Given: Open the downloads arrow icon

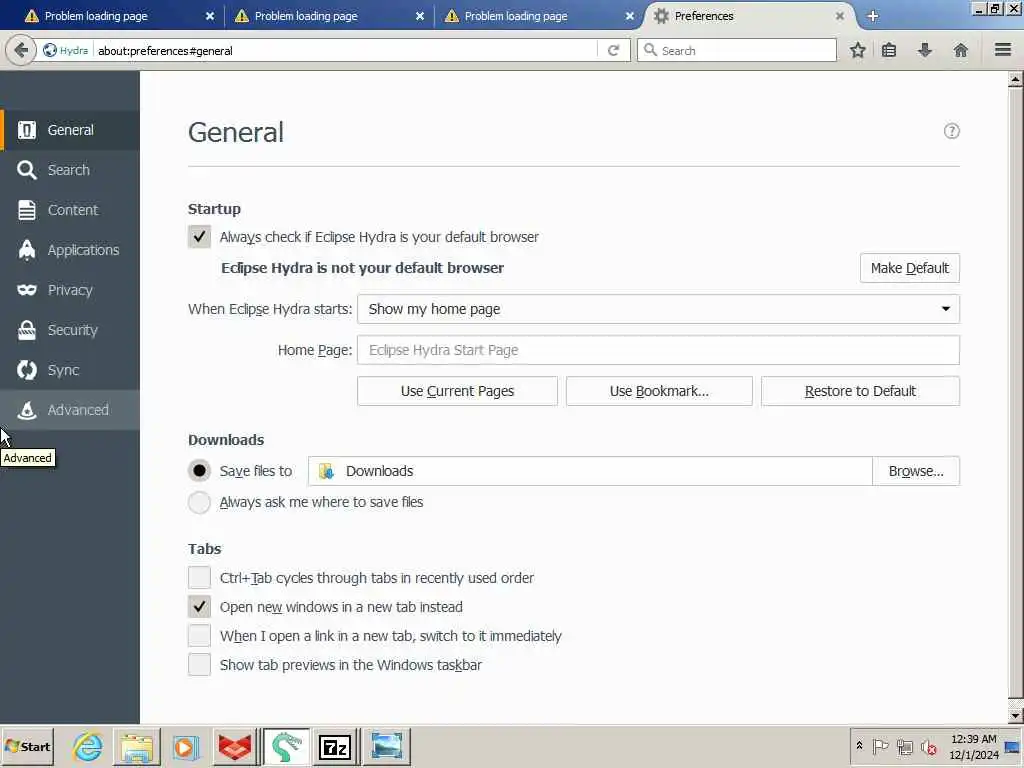Looking at the screenshot, I should click(x=925, y=50).
